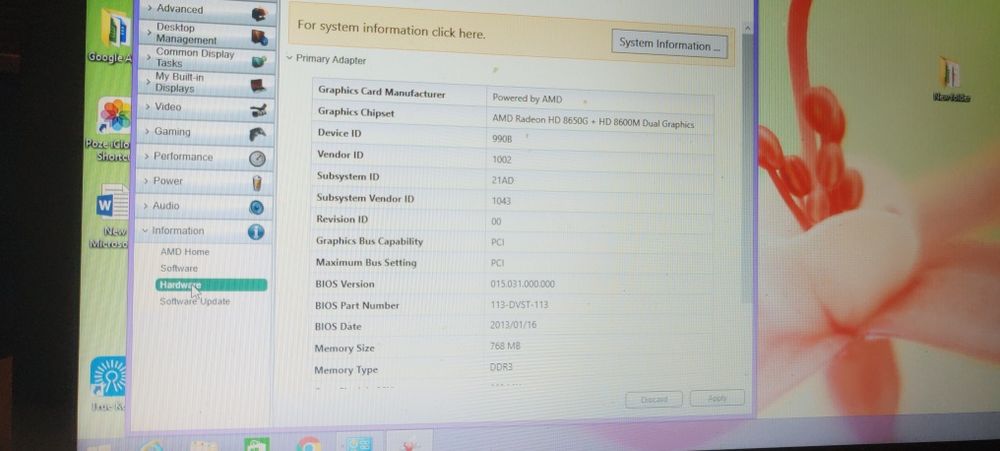Viewport: 1000px width, 451px height.
Task: Expand the Video section chevron
Action: 148,107
